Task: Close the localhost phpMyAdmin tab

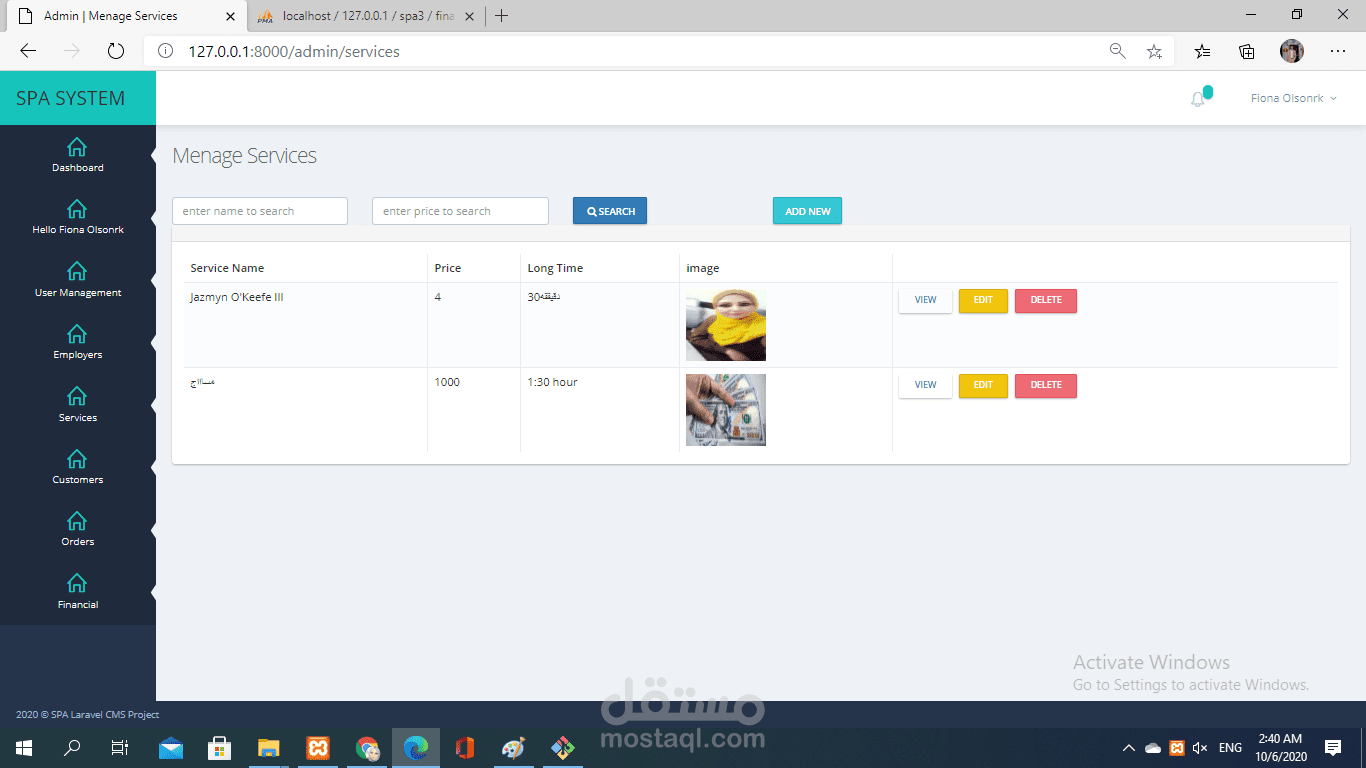Action: [x=470, y=16]
